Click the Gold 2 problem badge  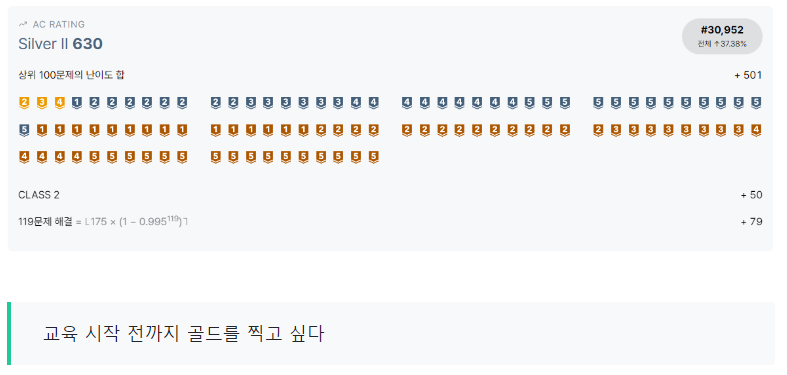pos(24,103)
